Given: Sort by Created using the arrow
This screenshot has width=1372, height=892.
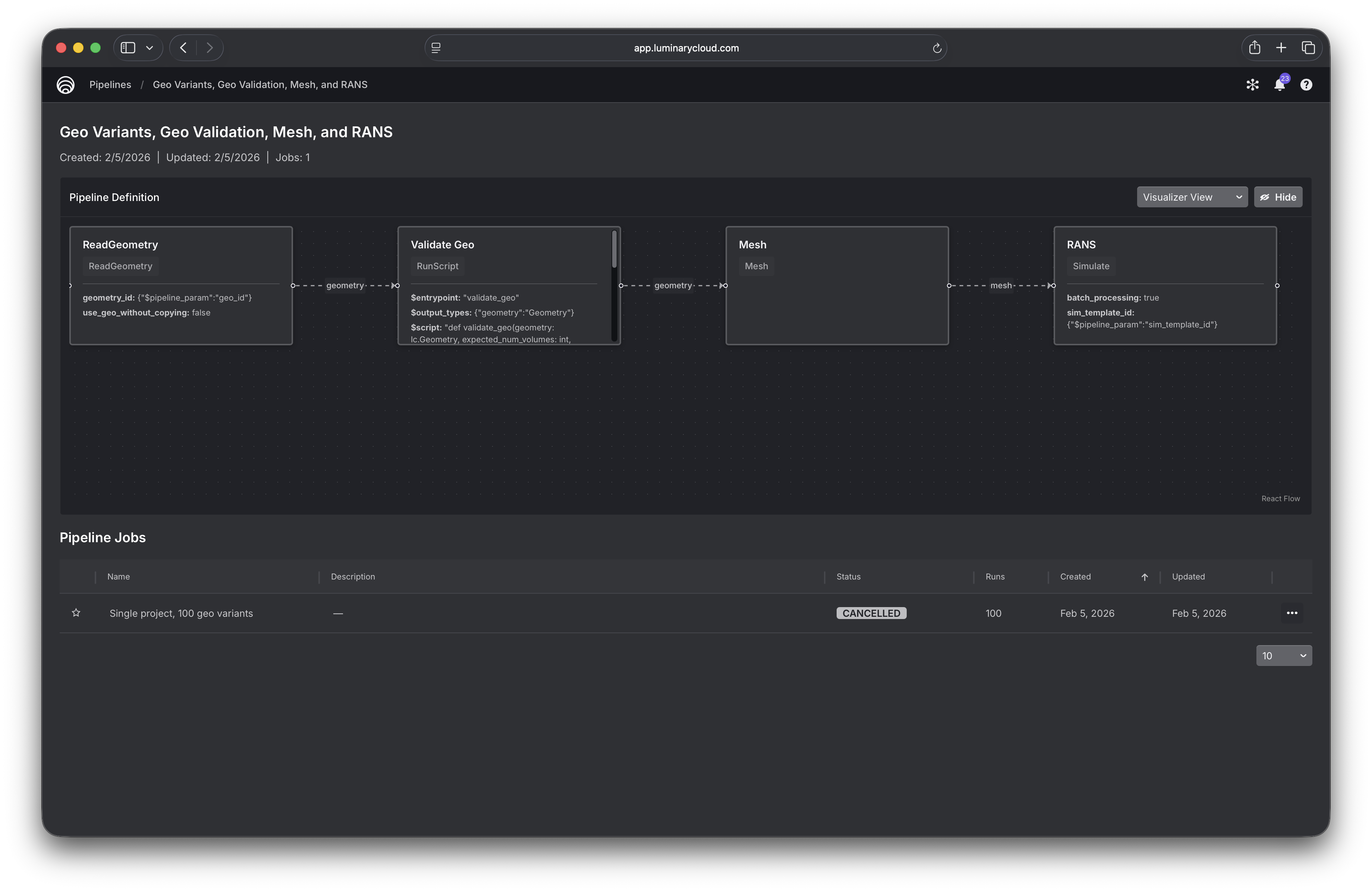Looking at the screenshot, I should coord(1144,577).
